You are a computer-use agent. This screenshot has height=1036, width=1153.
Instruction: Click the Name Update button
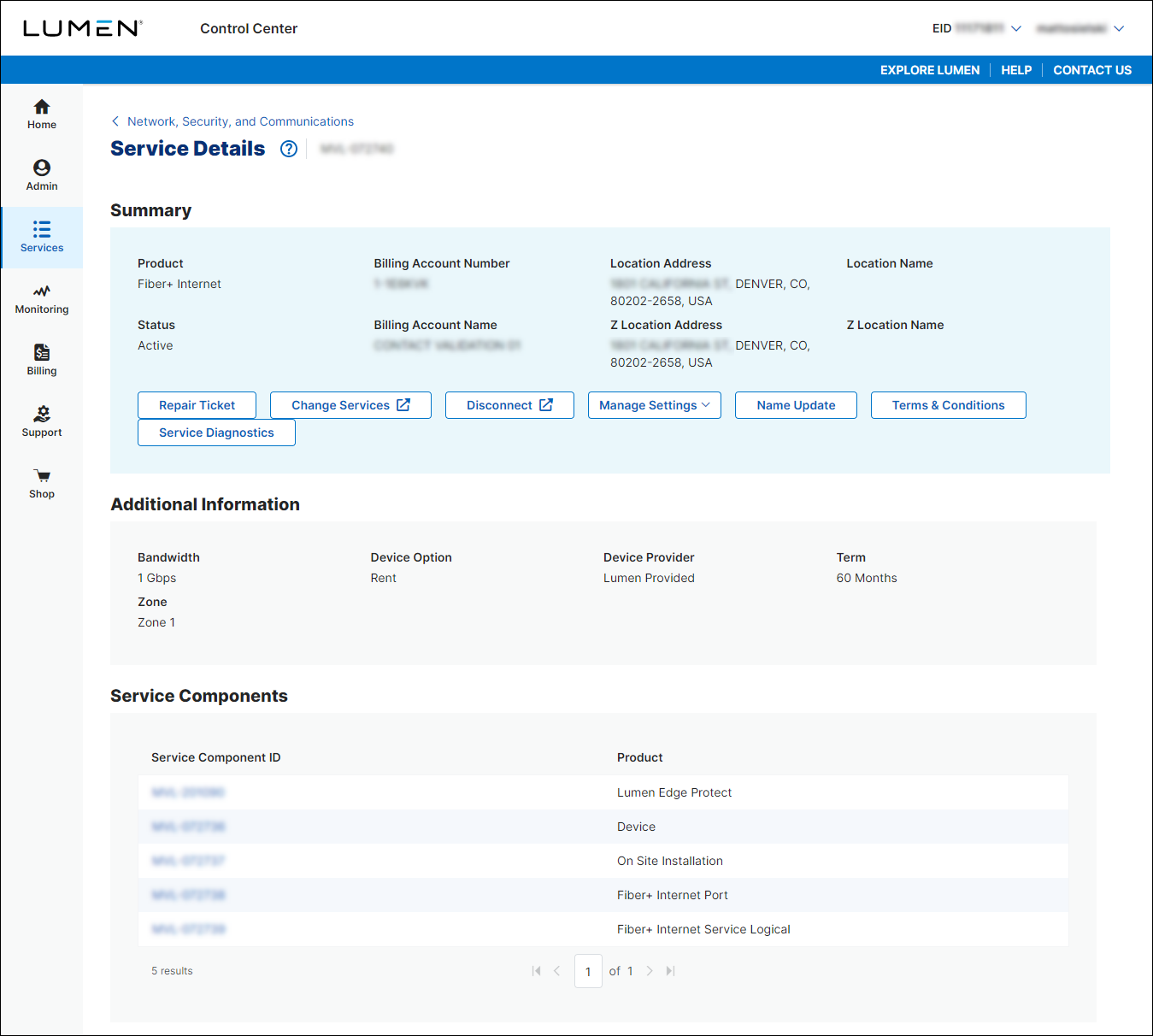(x=796, y=405)
